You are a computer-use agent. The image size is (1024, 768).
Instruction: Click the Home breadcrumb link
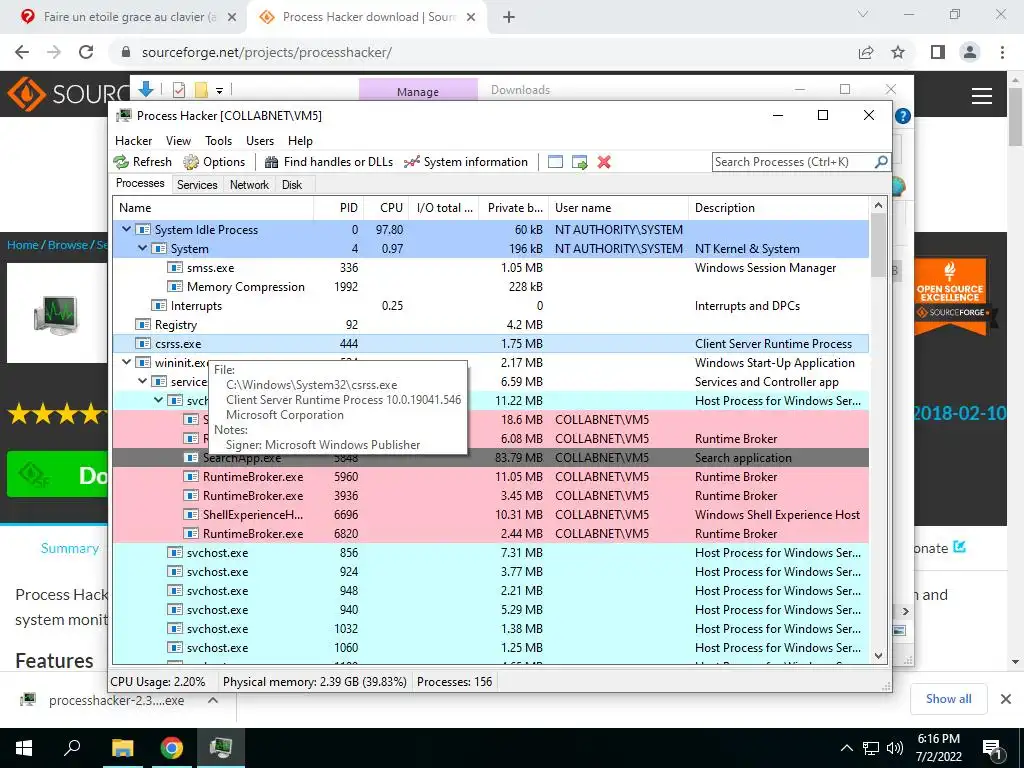23,245
